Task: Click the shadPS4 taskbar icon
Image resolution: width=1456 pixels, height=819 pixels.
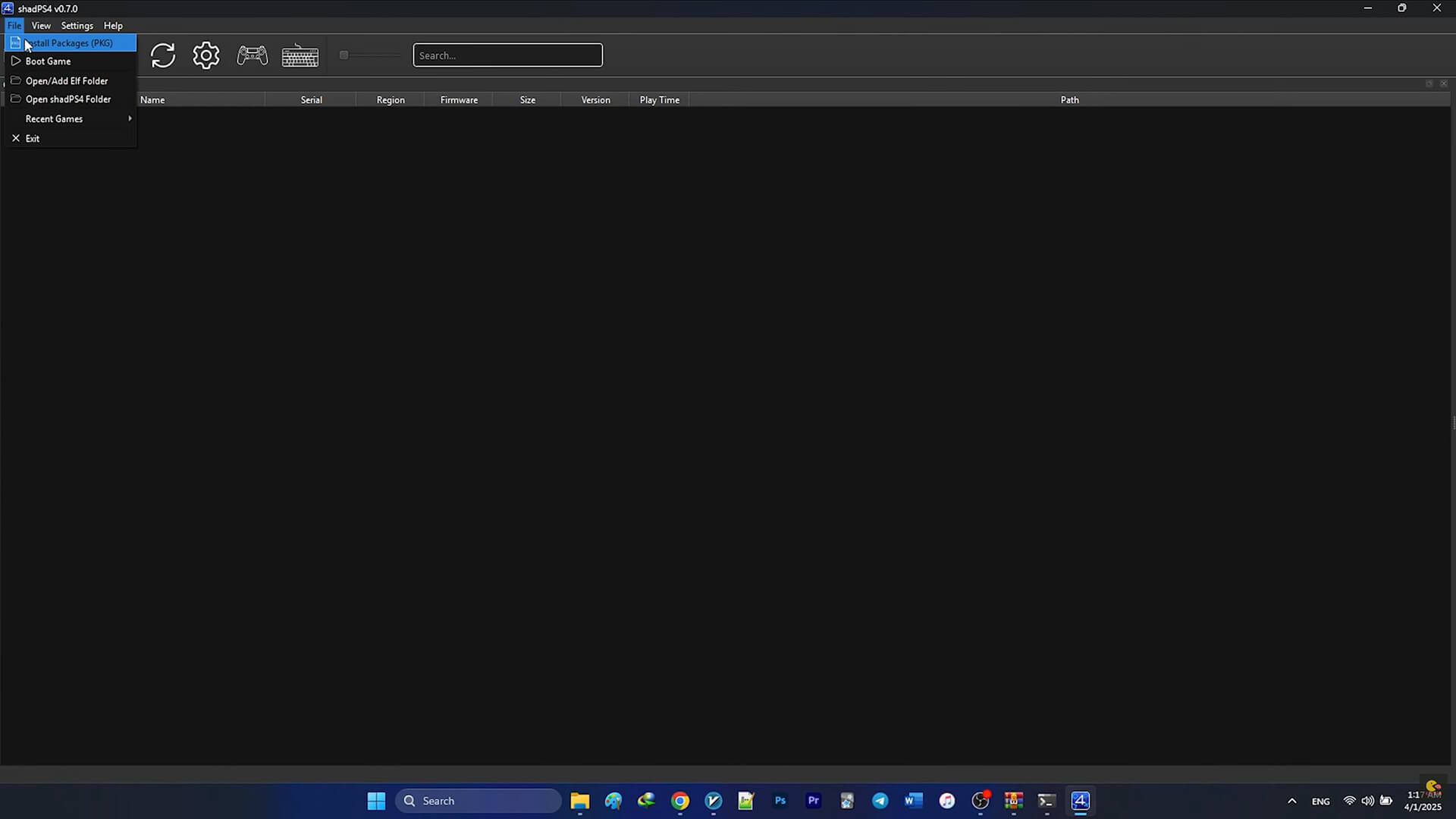Action: click(1080, 801)
